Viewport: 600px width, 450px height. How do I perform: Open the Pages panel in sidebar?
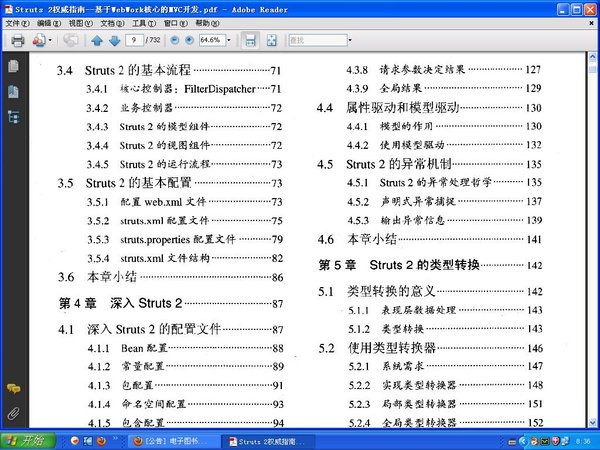(13, 67)
